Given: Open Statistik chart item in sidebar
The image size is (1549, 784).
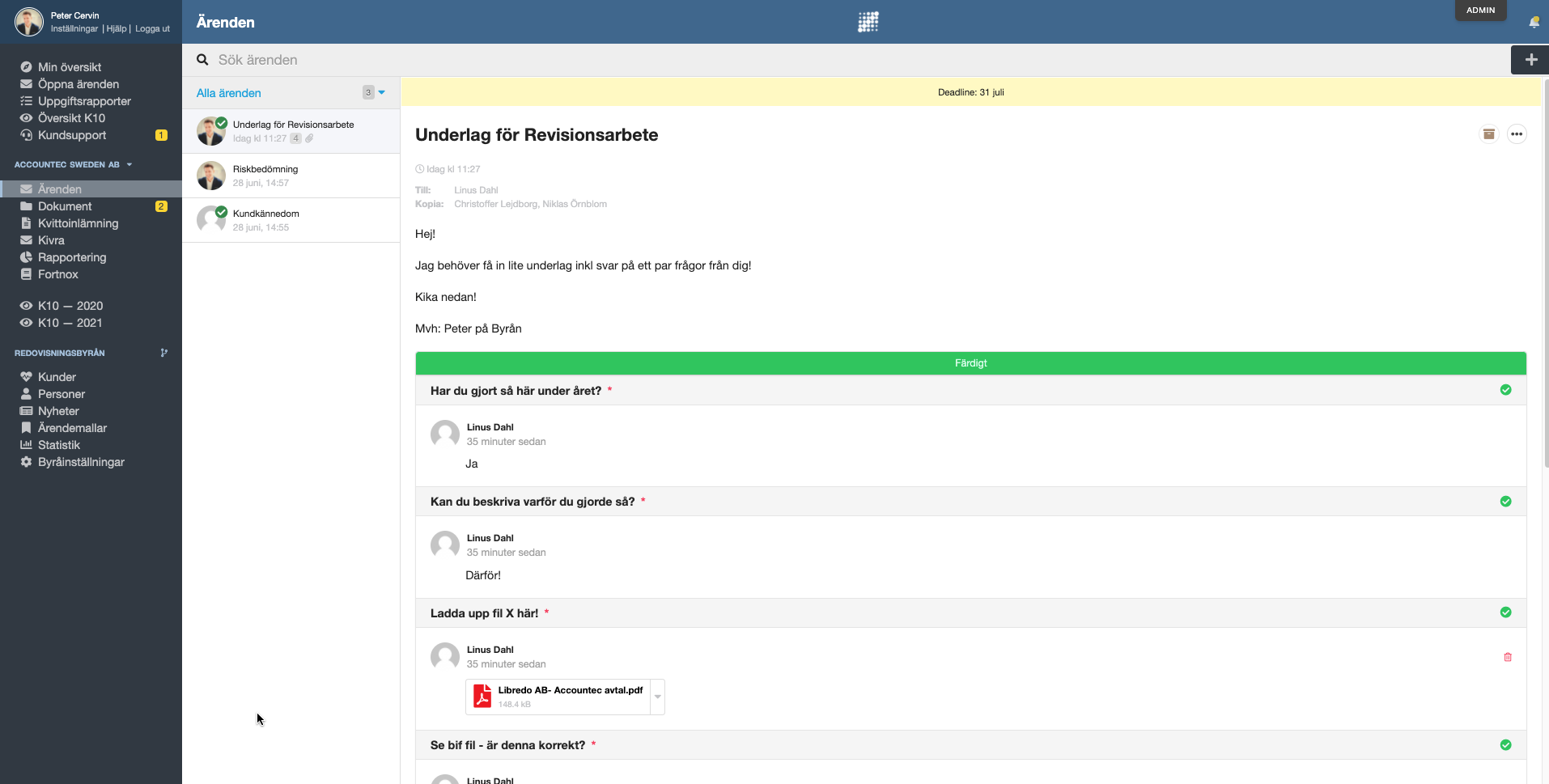Looking at the screenshot, I should (58, 445).
